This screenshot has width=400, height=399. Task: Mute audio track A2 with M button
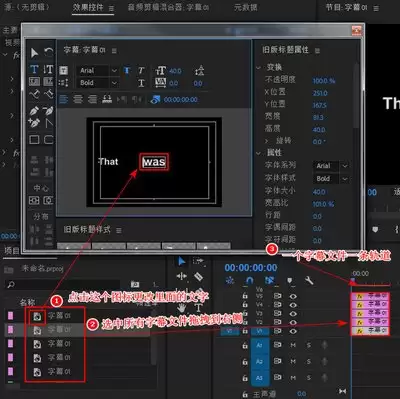click(x=293, y=361)
